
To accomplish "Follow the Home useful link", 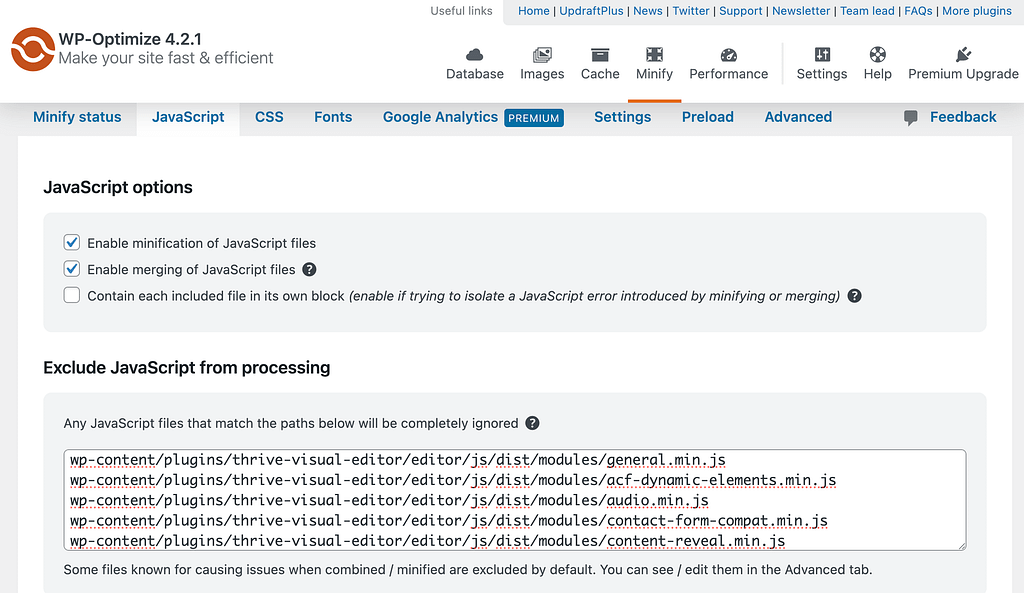I will (x=534, y=11).
